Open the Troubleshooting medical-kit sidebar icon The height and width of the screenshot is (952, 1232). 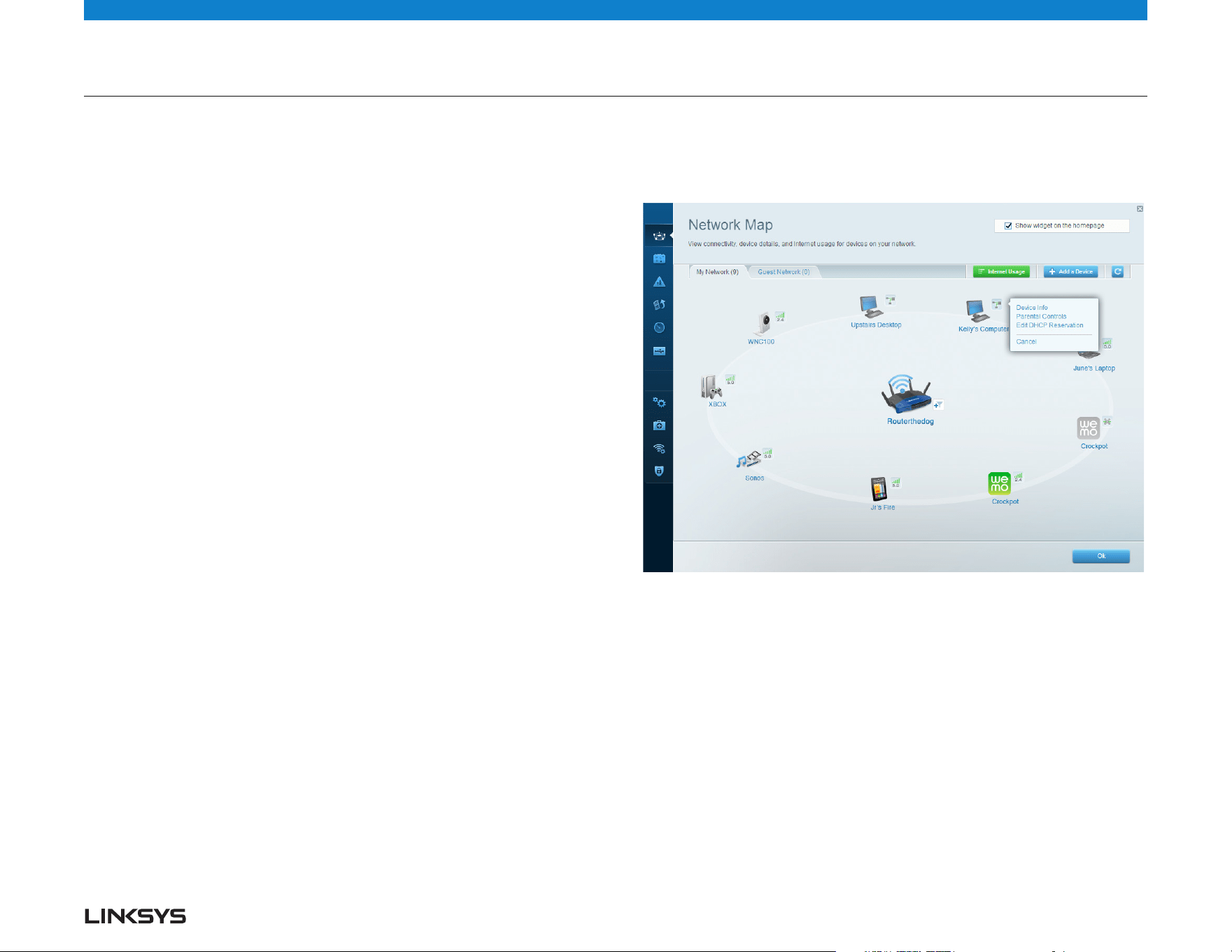click(659, 425)
